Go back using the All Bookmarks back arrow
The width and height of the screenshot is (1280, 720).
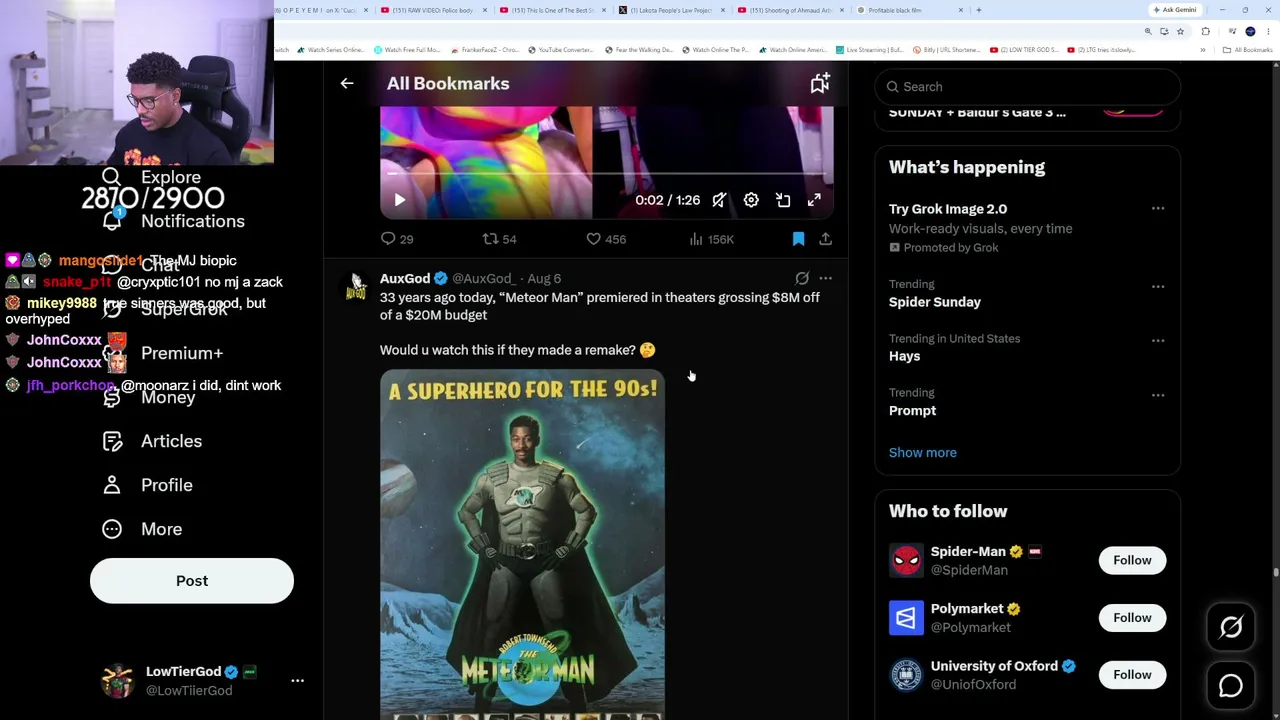[347, 84]
